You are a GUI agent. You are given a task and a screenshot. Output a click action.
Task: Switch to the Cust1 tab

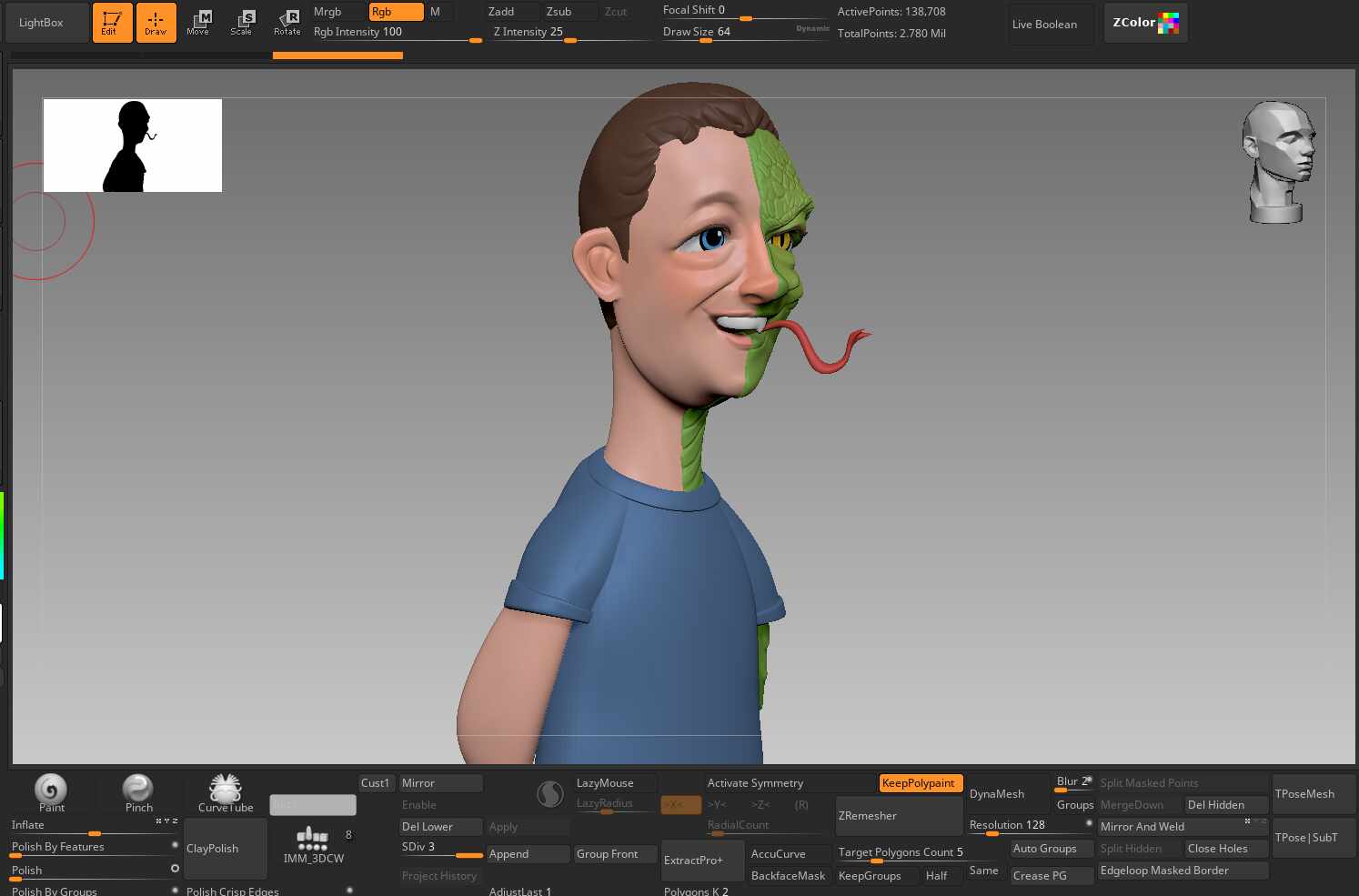click(x=375, y=783)
